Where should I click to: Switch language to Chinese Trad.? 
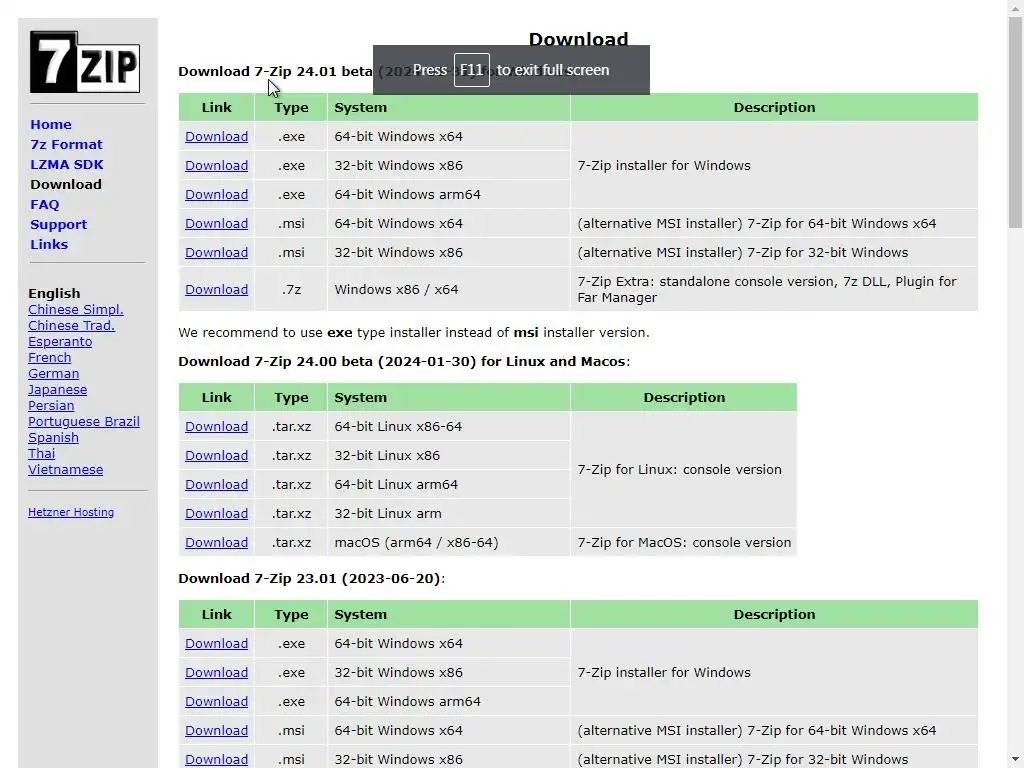[x=71, y=325]
